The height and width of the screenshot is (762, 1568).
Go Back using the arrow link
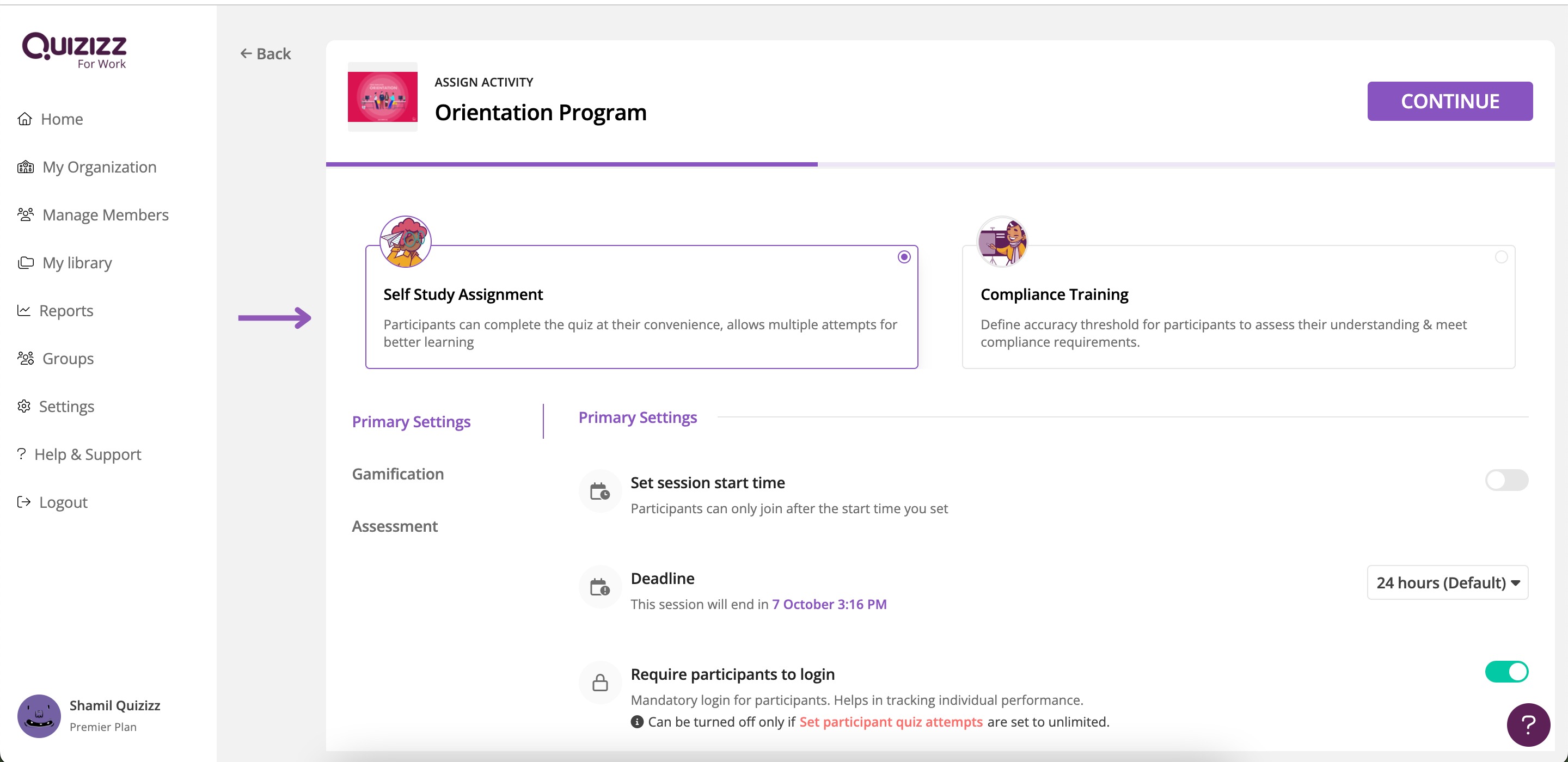point(265,53)
